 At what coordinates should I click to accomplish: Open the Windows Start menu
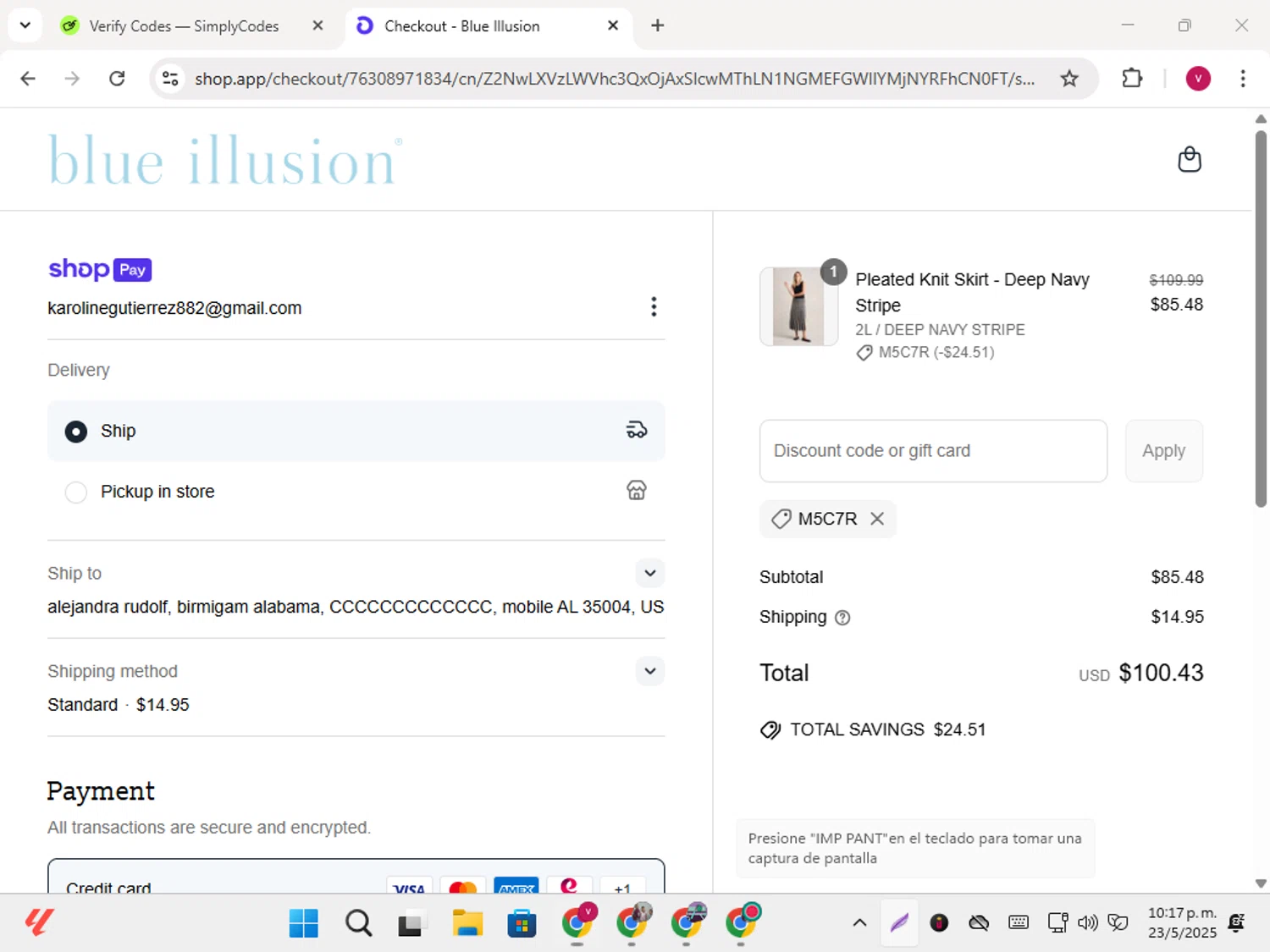[x=303, y=923]
